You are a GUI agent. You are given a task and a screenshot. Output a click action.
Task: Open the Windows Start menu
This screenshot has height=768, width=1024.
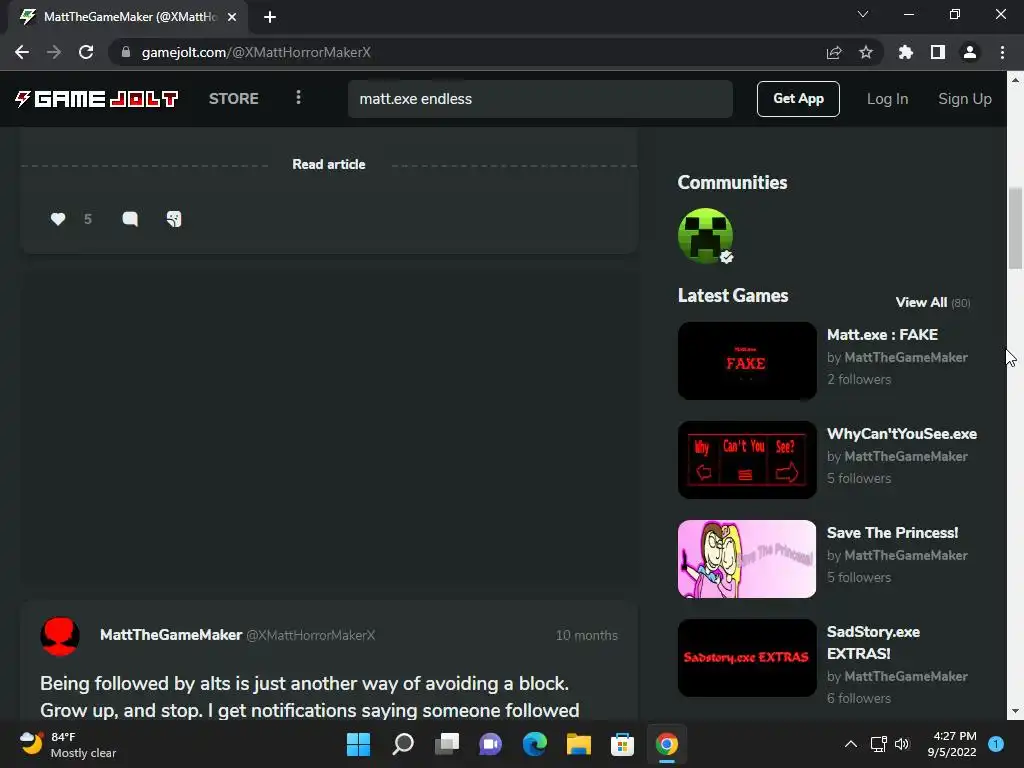click(358, 744)
